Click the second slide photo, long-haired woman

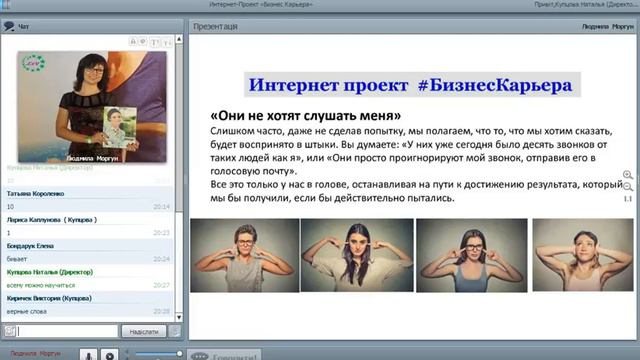tap(357, 255)
